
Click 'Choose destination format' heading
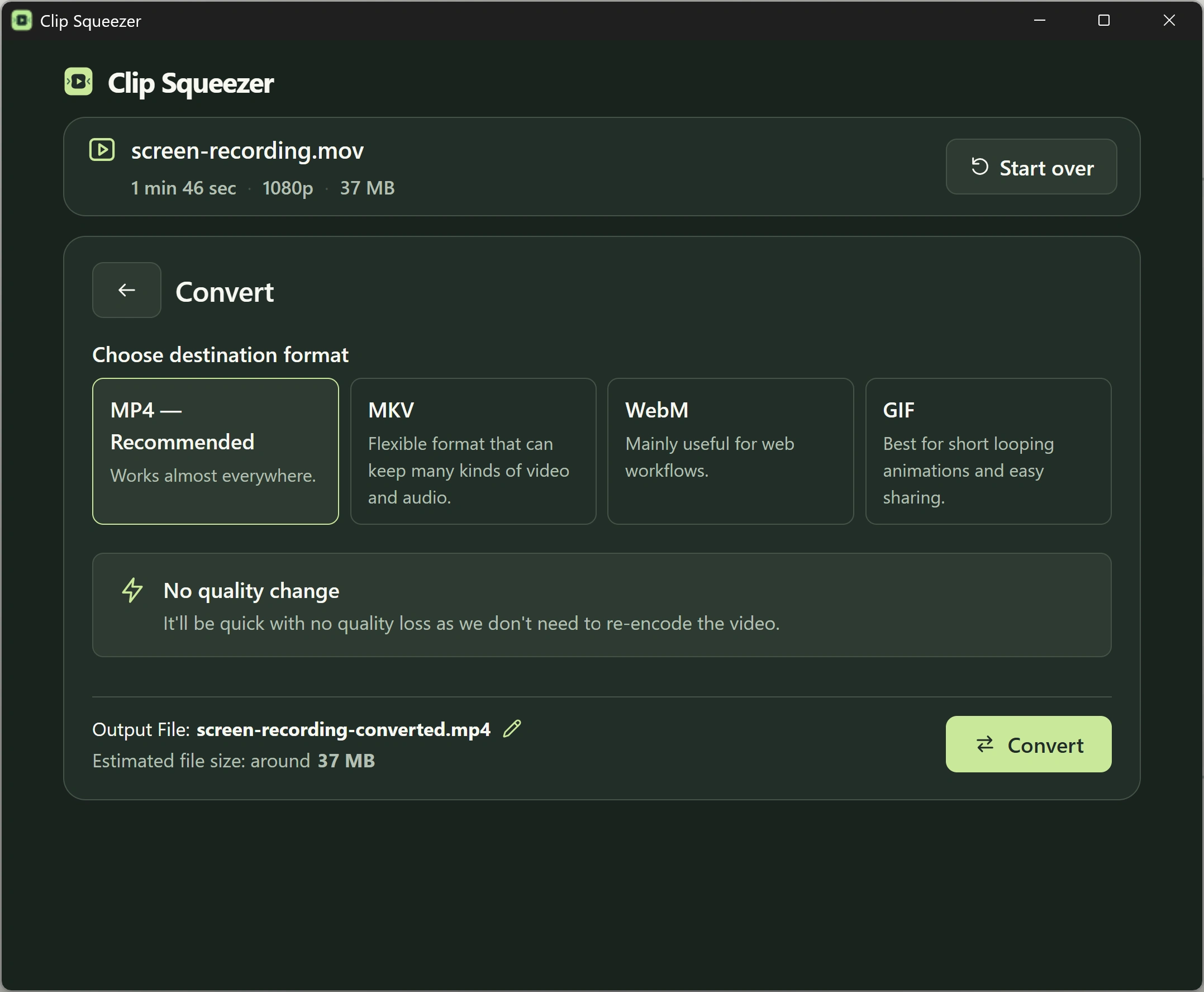pyautogui.click(x=221, y=355)
